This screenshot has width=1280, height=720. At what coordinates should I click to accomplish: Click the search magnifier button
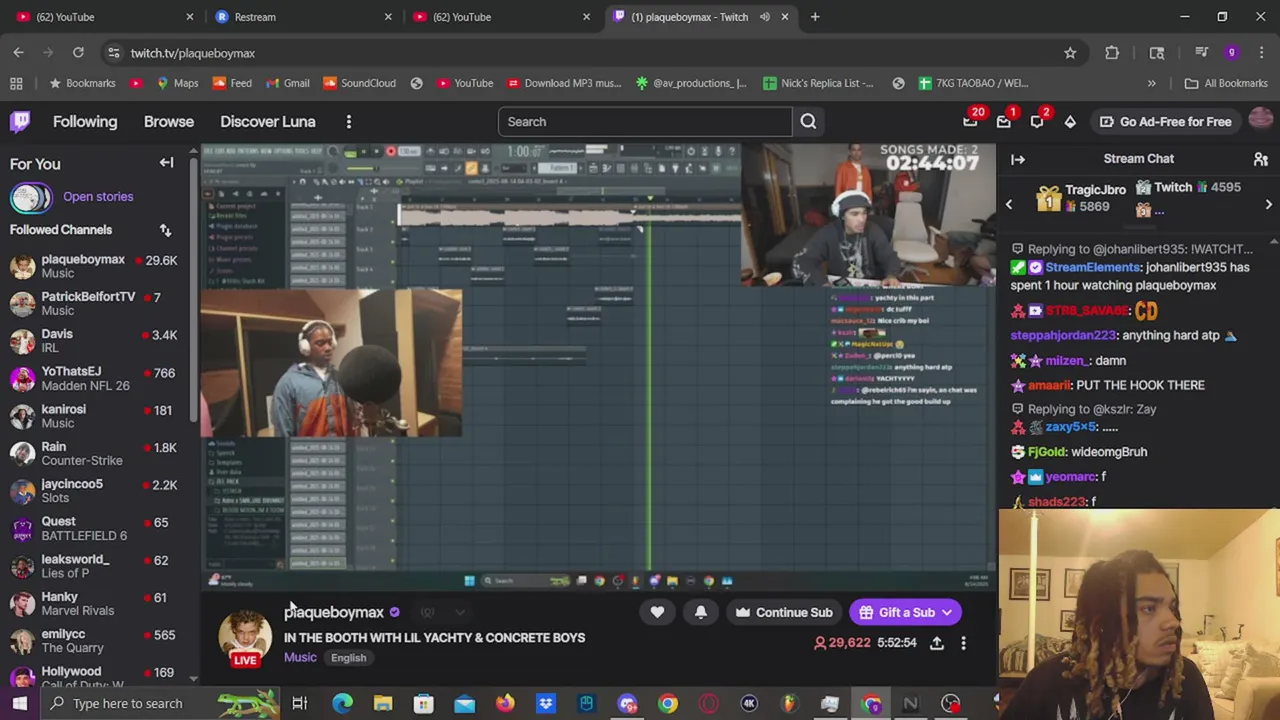click(x=808, y=122)
